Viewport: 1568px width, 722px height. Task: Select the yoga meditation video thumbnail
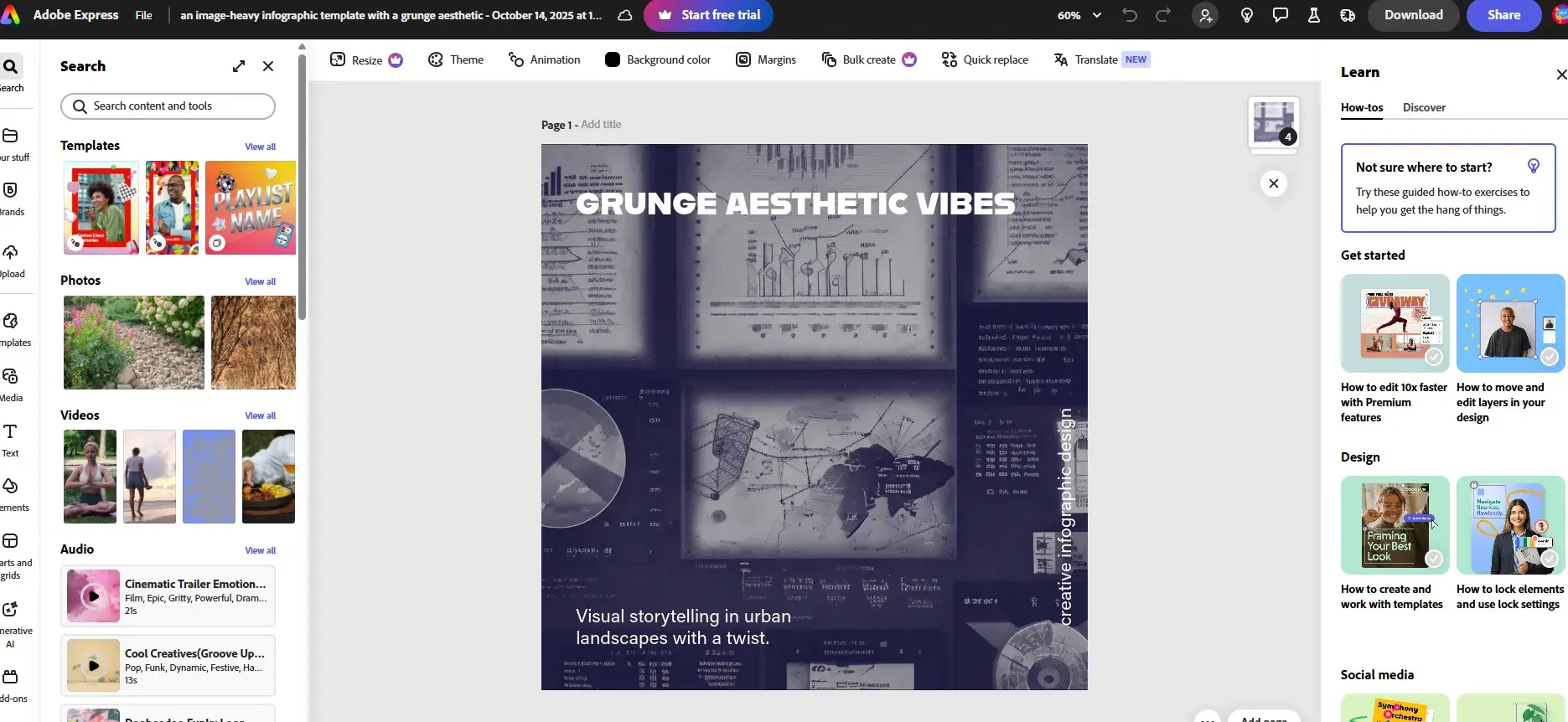(x=90, y=477)
